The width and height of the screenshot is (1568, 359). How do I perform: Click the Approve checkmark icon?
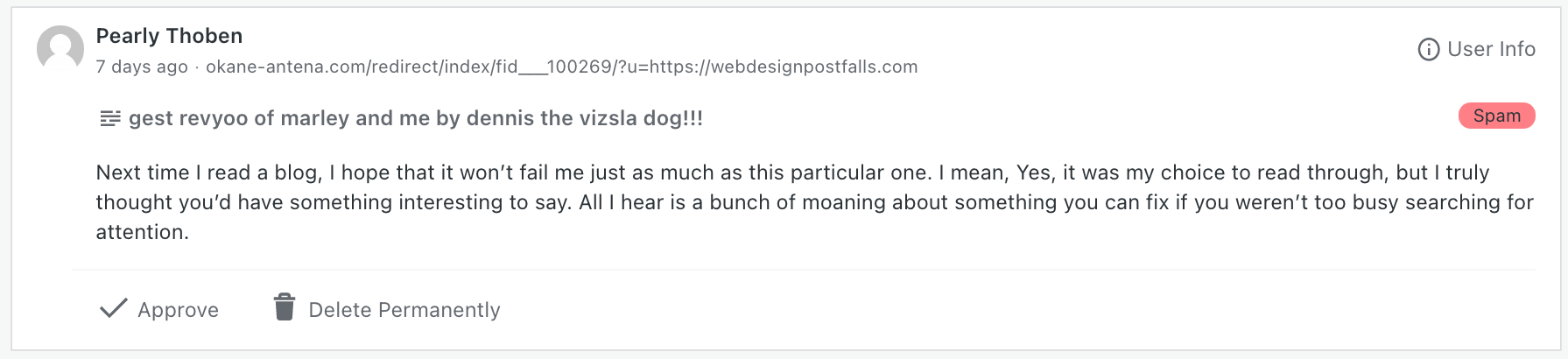[x=114, y=309]
